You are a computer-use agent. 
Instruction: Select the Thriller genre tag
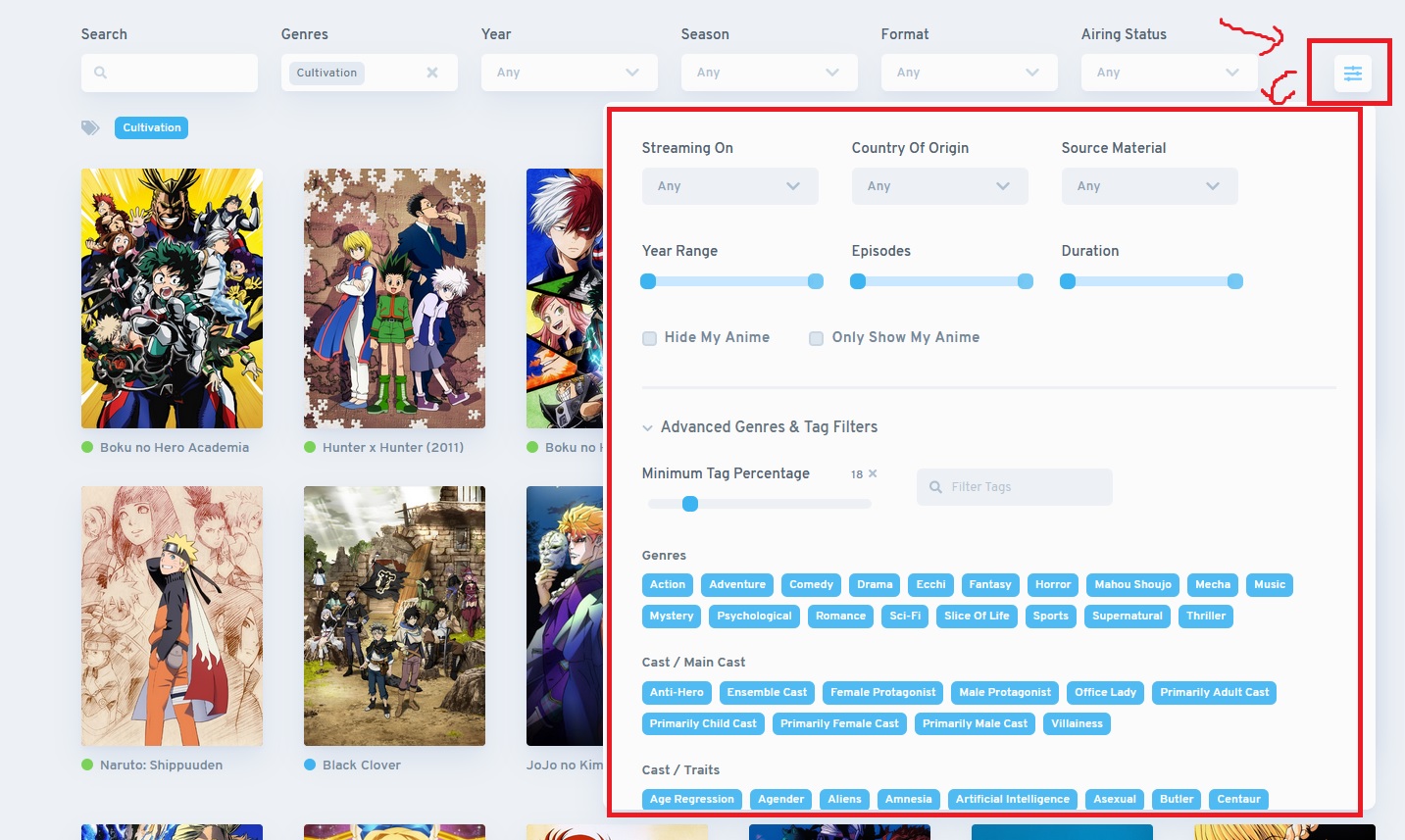[1206, 617]
